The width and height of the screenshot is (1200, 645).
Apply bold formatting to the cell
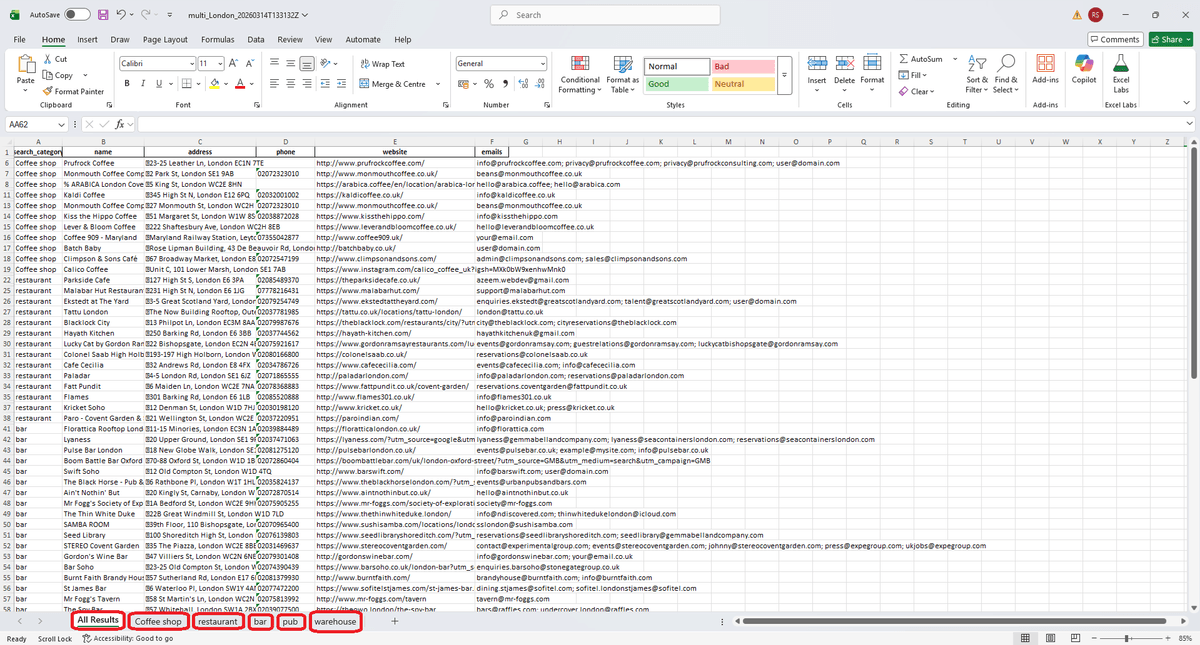click(128, 84)
